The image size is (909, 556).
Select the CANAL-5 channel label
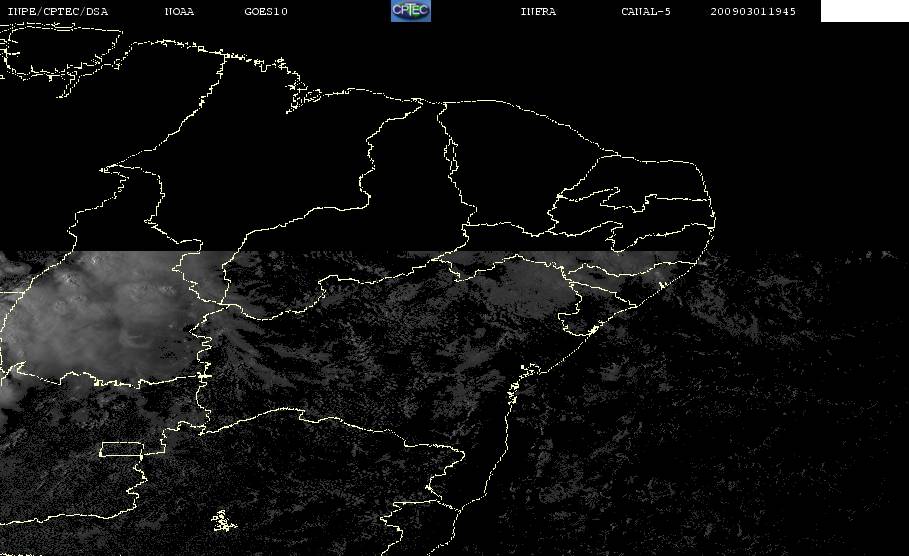point(646,12)
